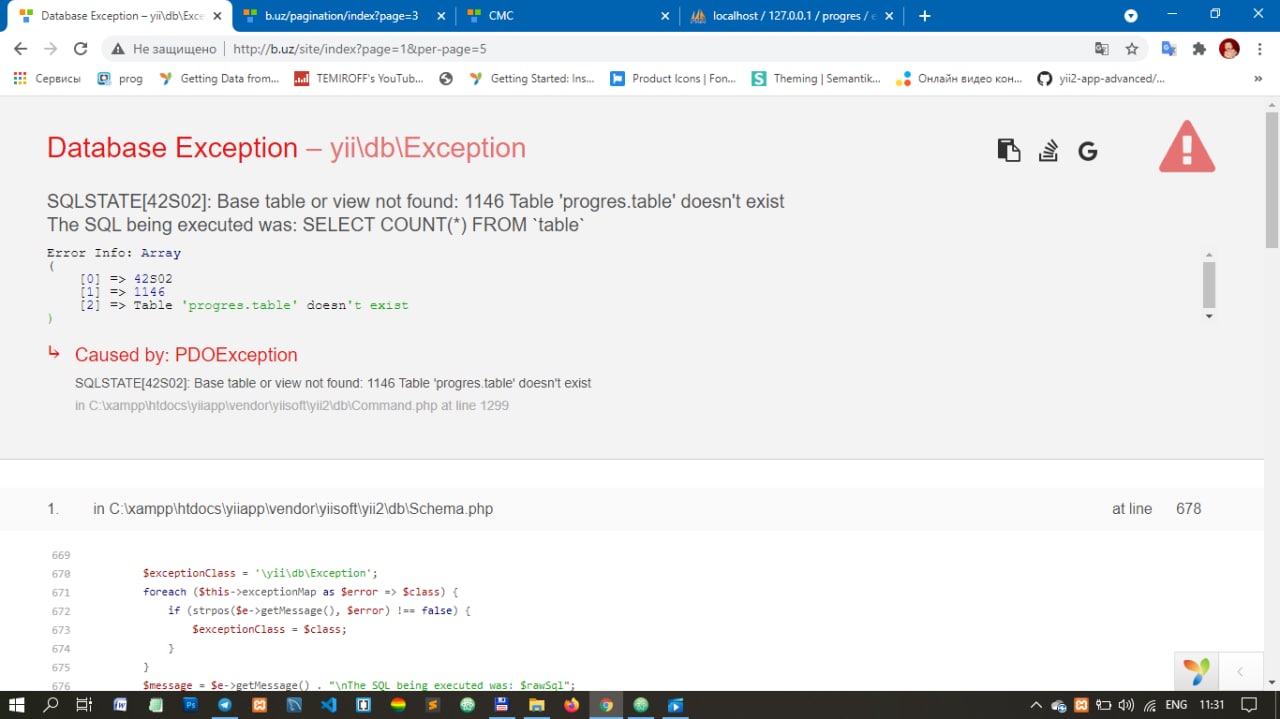The image size is (1280, 719).
Task: Open Sublime Text from the taskbar
Action: click(x=433, y=705)
